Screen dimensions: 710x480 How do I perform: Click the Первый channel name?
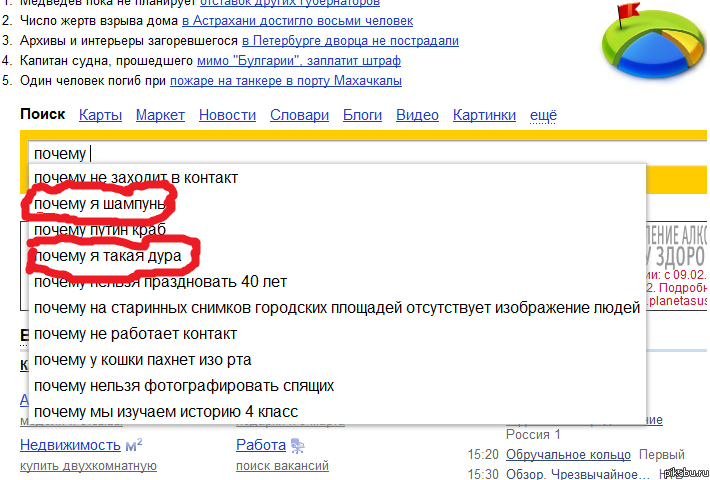click(662, 454)
